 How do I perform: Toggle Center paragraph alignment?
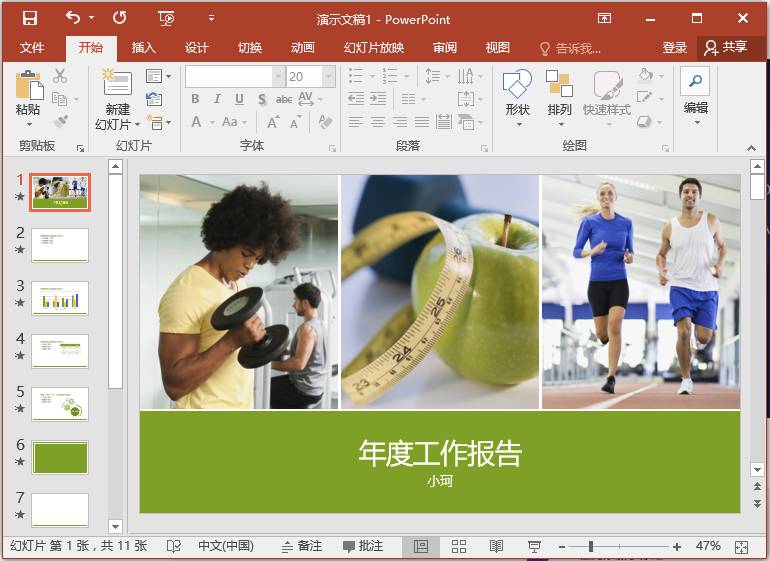[x=378, y=122]
